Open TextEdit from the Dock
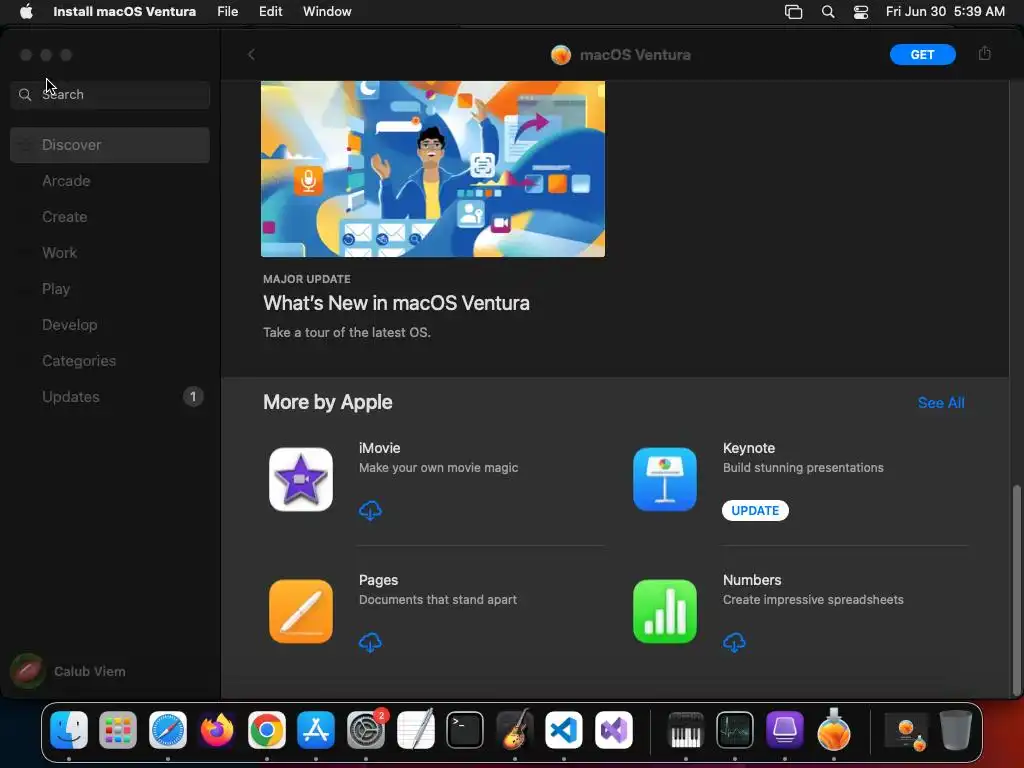 tap(415, 729)
